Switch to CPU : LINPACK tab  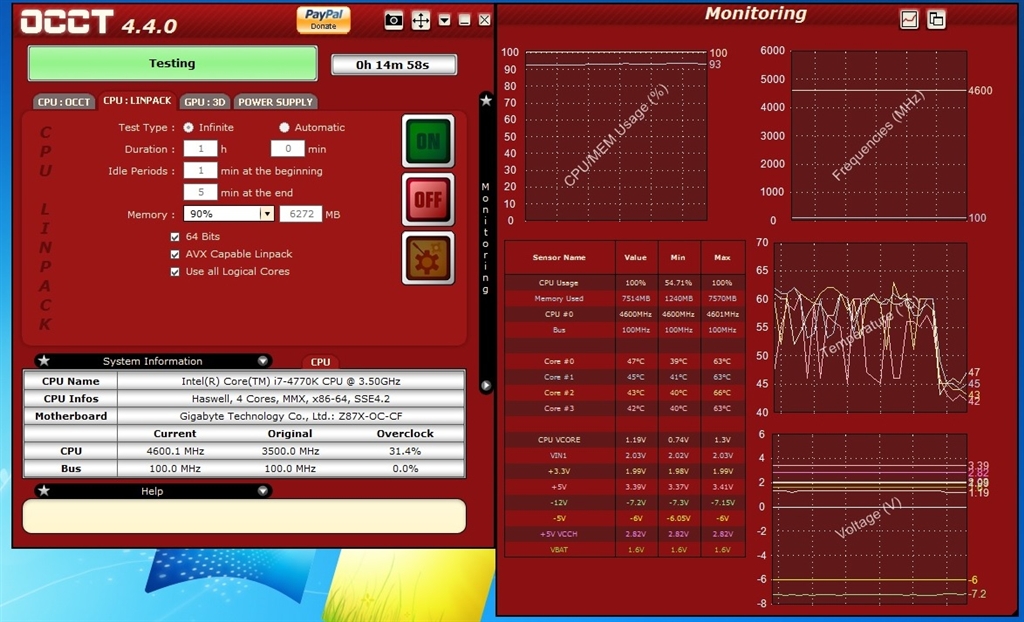pyautogui.click(x=137, y=101)
